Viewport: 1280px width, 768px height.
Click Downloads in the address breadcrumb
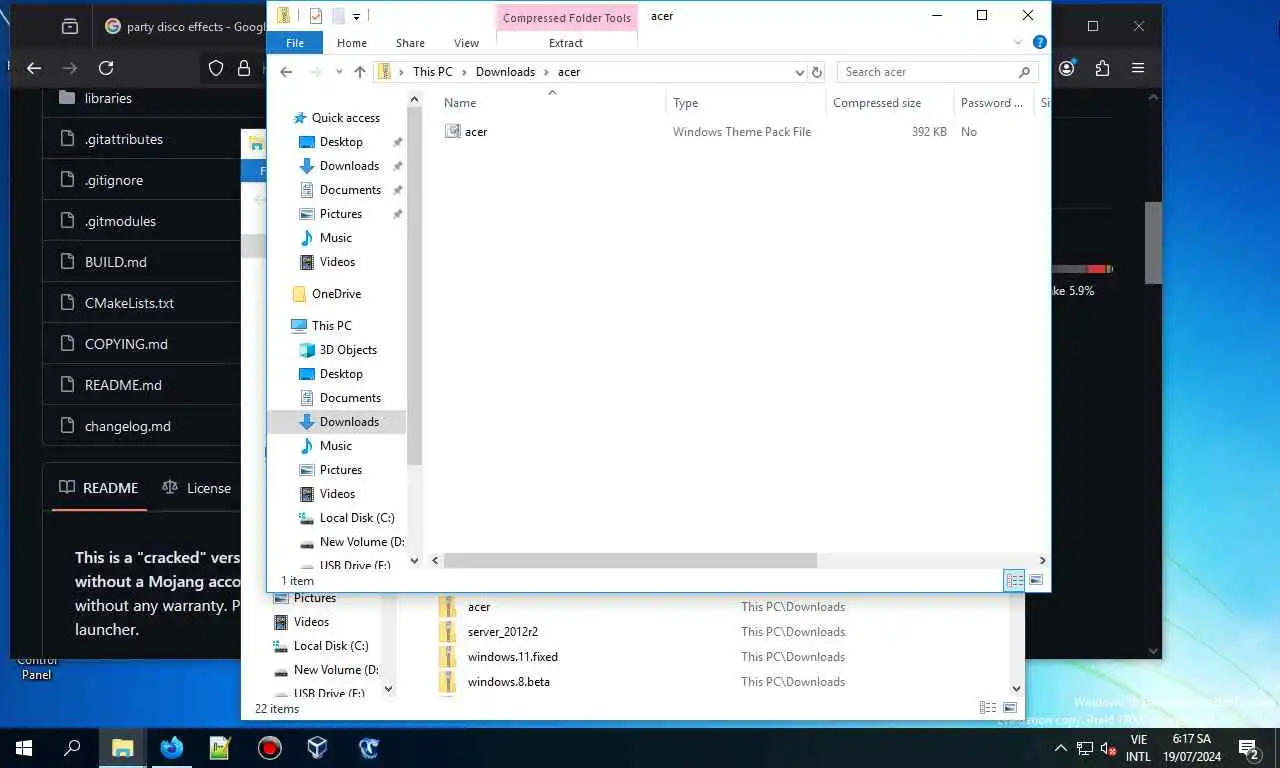pyautogui.click(x=505, y=72)
